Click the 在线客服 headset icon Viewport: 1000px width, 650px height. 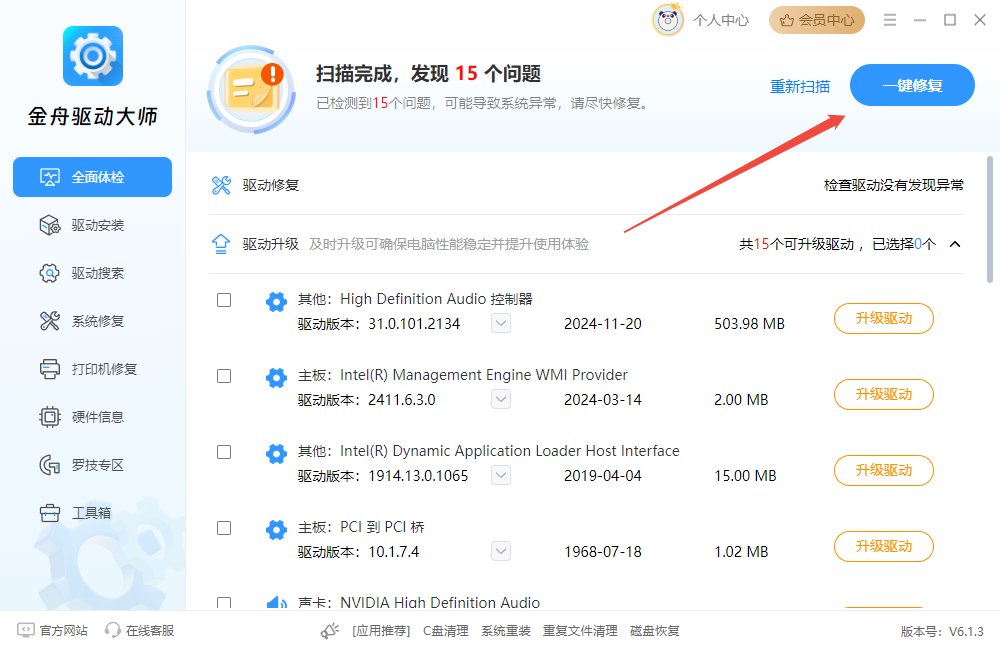click(x=113, y=631)
